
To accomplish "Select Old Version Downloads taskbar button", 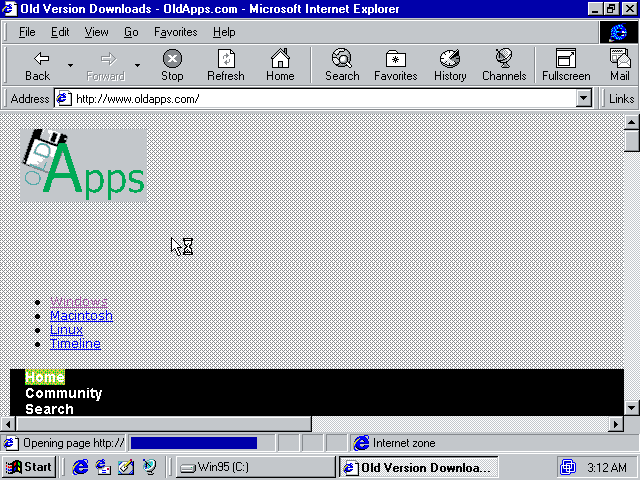I will [419, 467].
